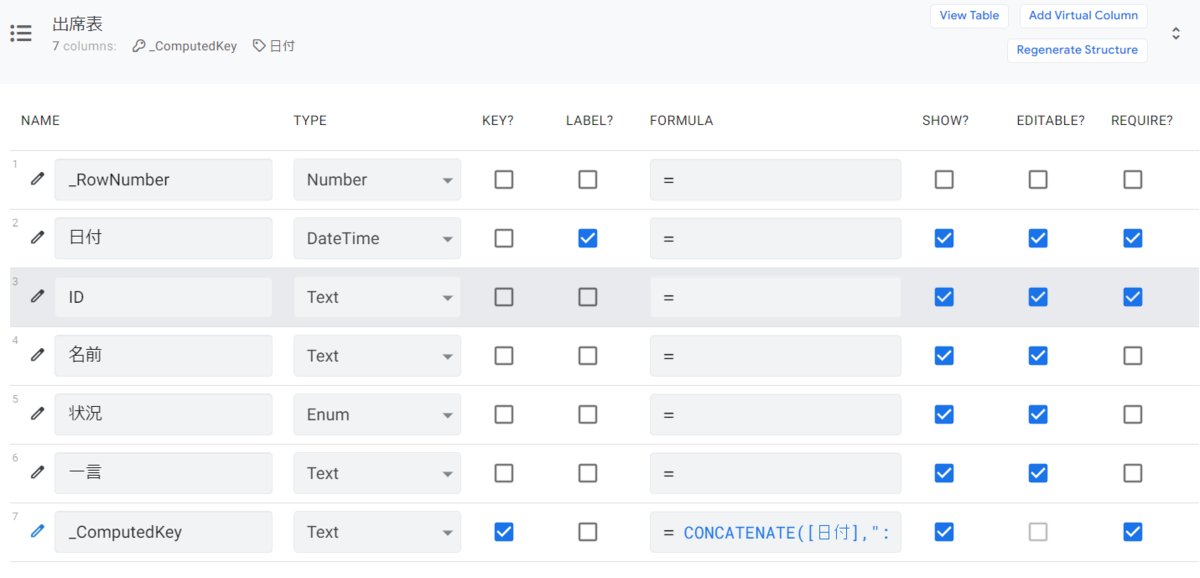Image resolution: width=1200 pixels, height=578 pixels.
Task: Click the edit pencil for 名前 column
Action: click(x=38, y=355)
